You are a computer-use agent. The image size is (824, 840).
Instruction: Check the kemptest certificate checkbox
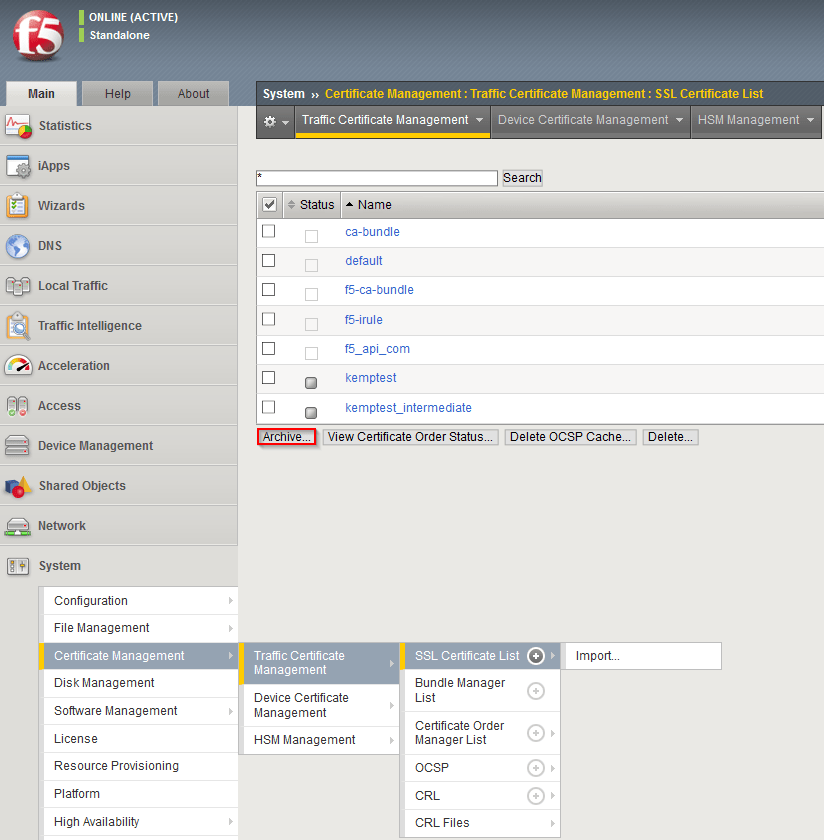point(268,378)
